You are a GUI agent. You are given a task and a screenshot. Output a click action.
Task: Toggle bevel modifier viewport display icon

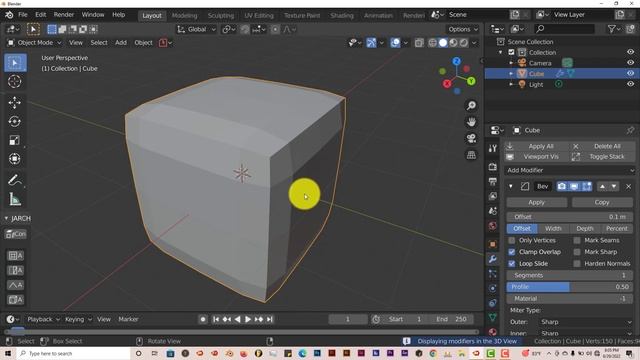574,187
